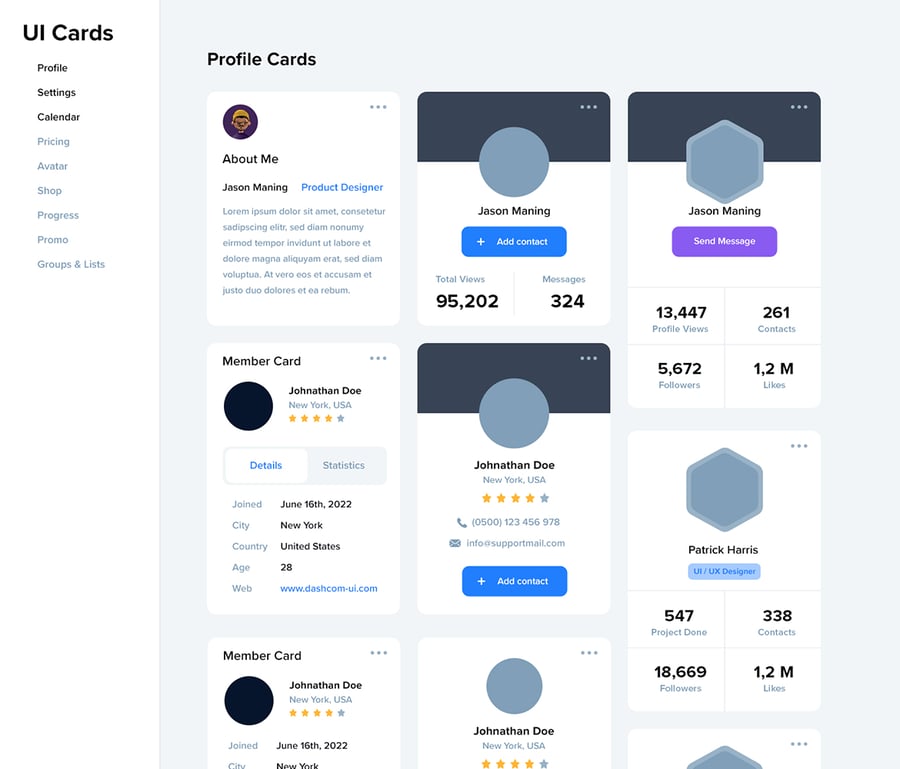Open the www.dashcom-ui.com link

click(329, 588)
